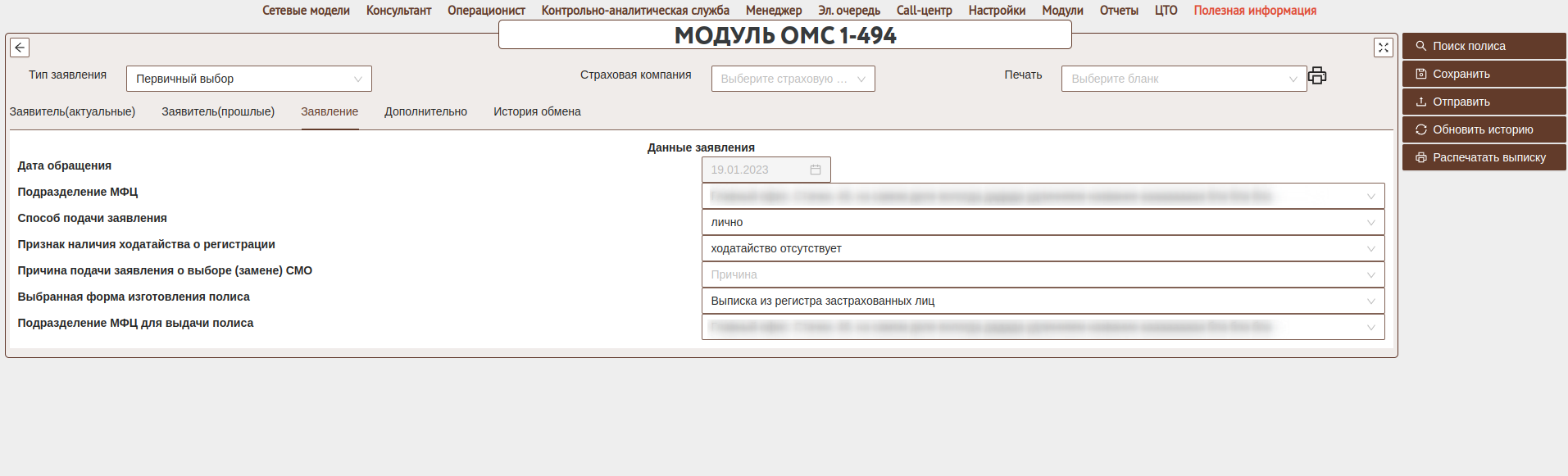Select the Дополнительно tab
This screenshot has height=476, width=1568.
(x=425, y=111)
